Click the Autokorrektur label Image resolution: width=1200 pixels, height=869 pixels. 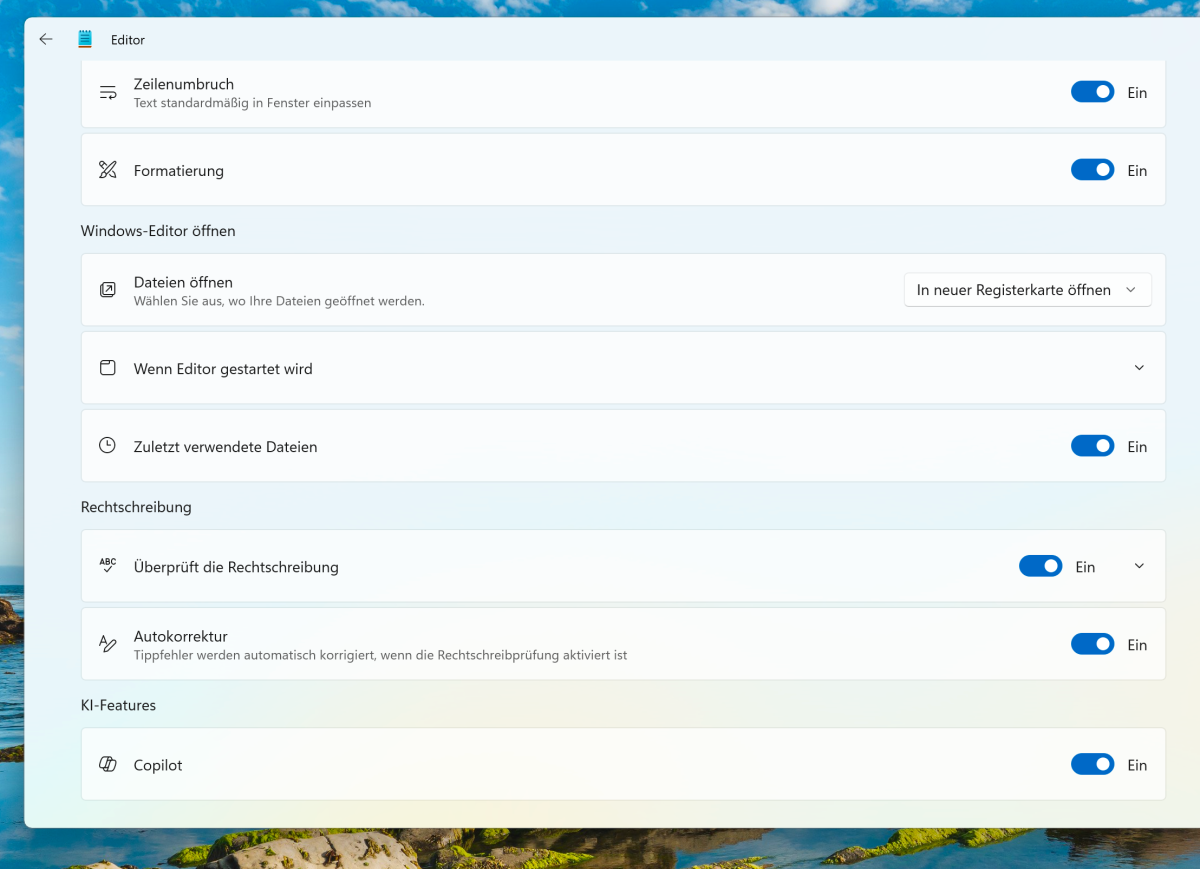[181, 636]
